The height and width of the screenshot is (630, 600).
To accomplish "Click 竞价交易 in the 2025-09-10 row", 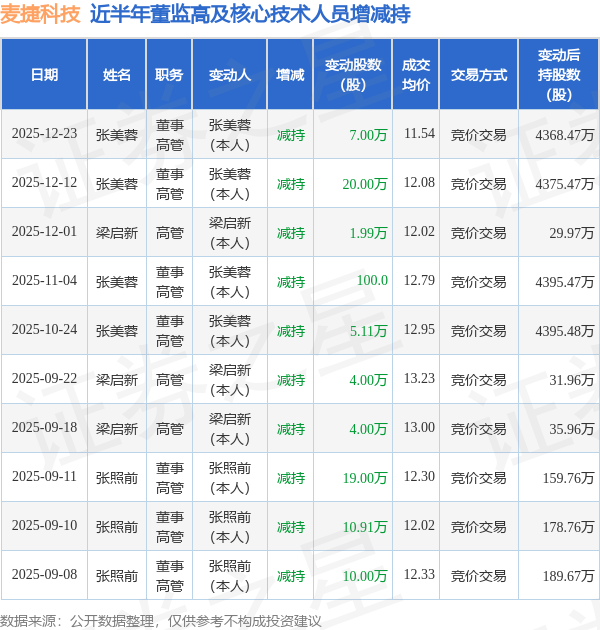I will pyautogui.click(x=479, y=527).
